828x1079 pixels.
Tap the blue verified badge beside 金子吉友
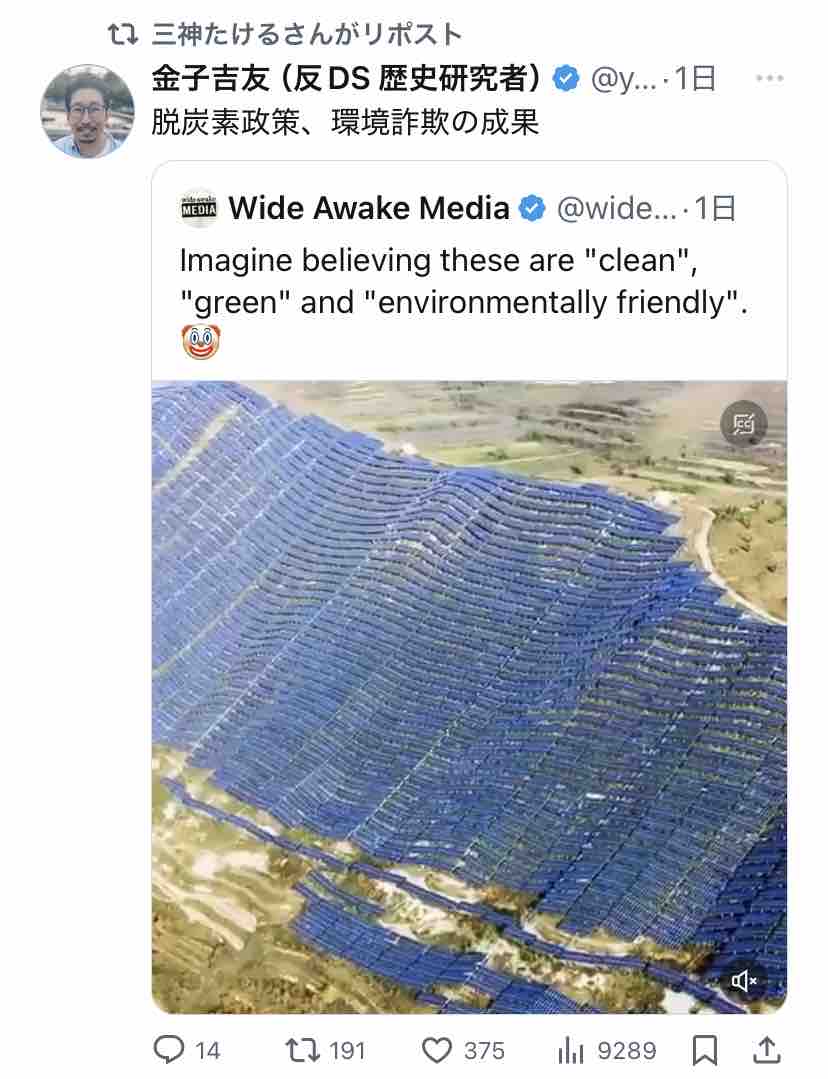pyautogui.click(x=566, y=79)
